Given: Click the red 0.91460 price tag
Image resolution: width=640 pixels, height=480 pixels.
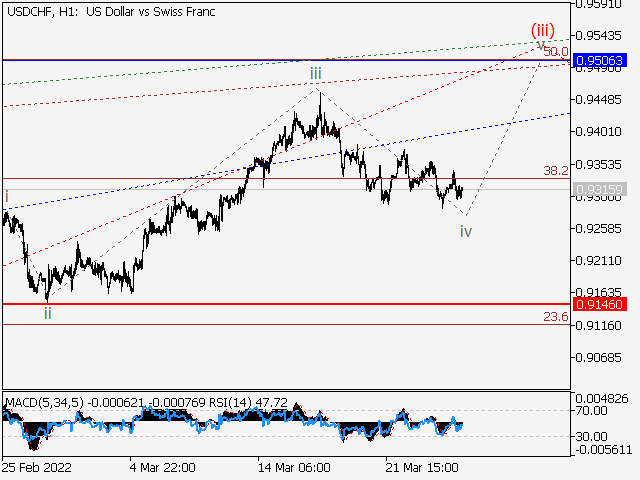Looking at the screenshot, I should click(600, 304).
